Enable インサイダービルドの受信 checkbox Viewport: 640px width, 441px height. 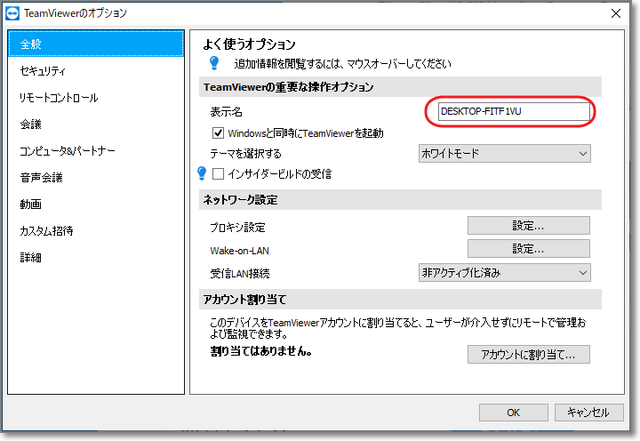coord(218,174)
